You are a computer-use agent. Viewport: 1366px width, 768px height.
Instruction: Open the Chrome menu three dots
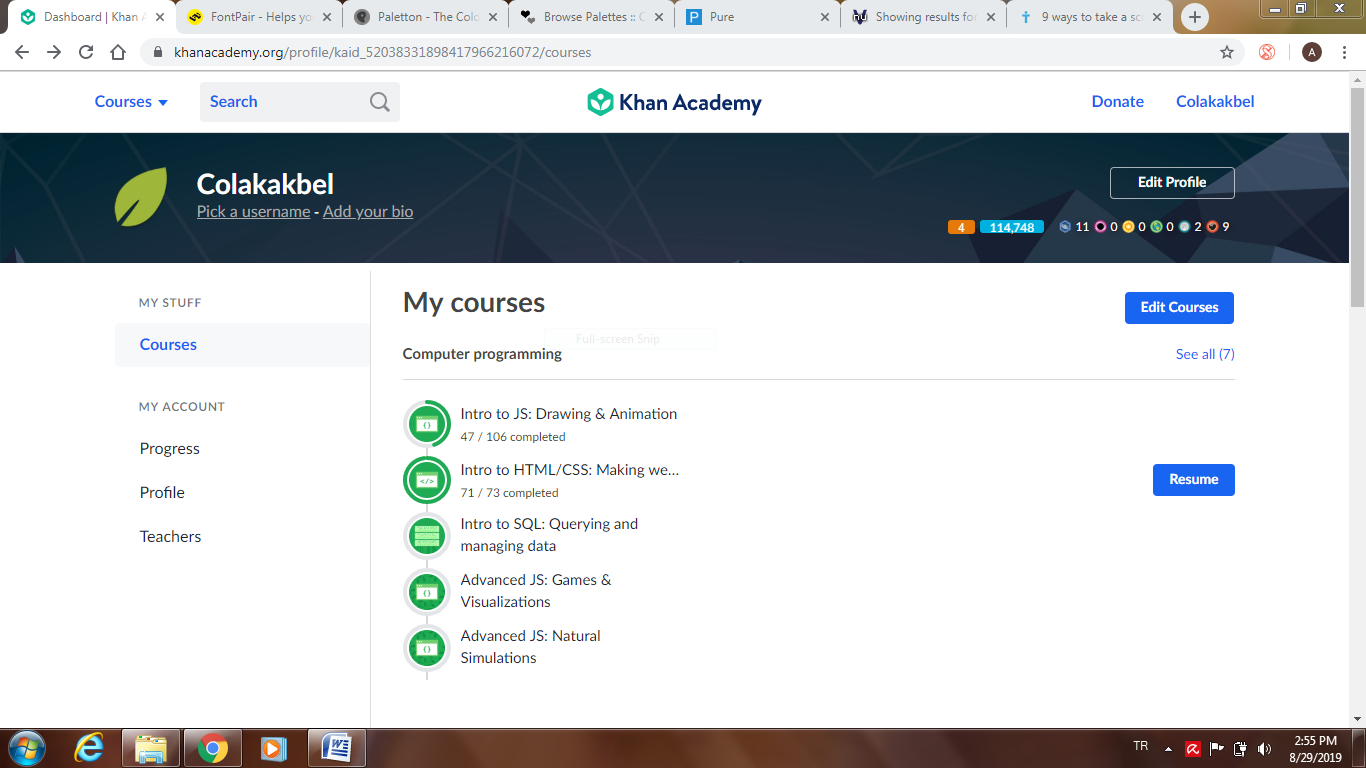1346,52
